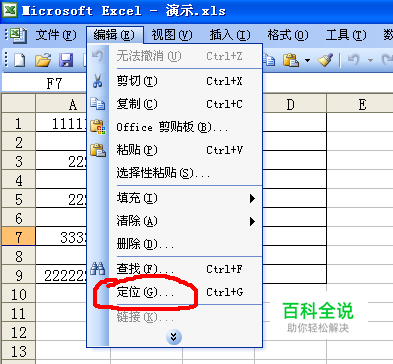Open the Undo history dropdown arrow
Viewport: 393px width, 364px height.
370,60
